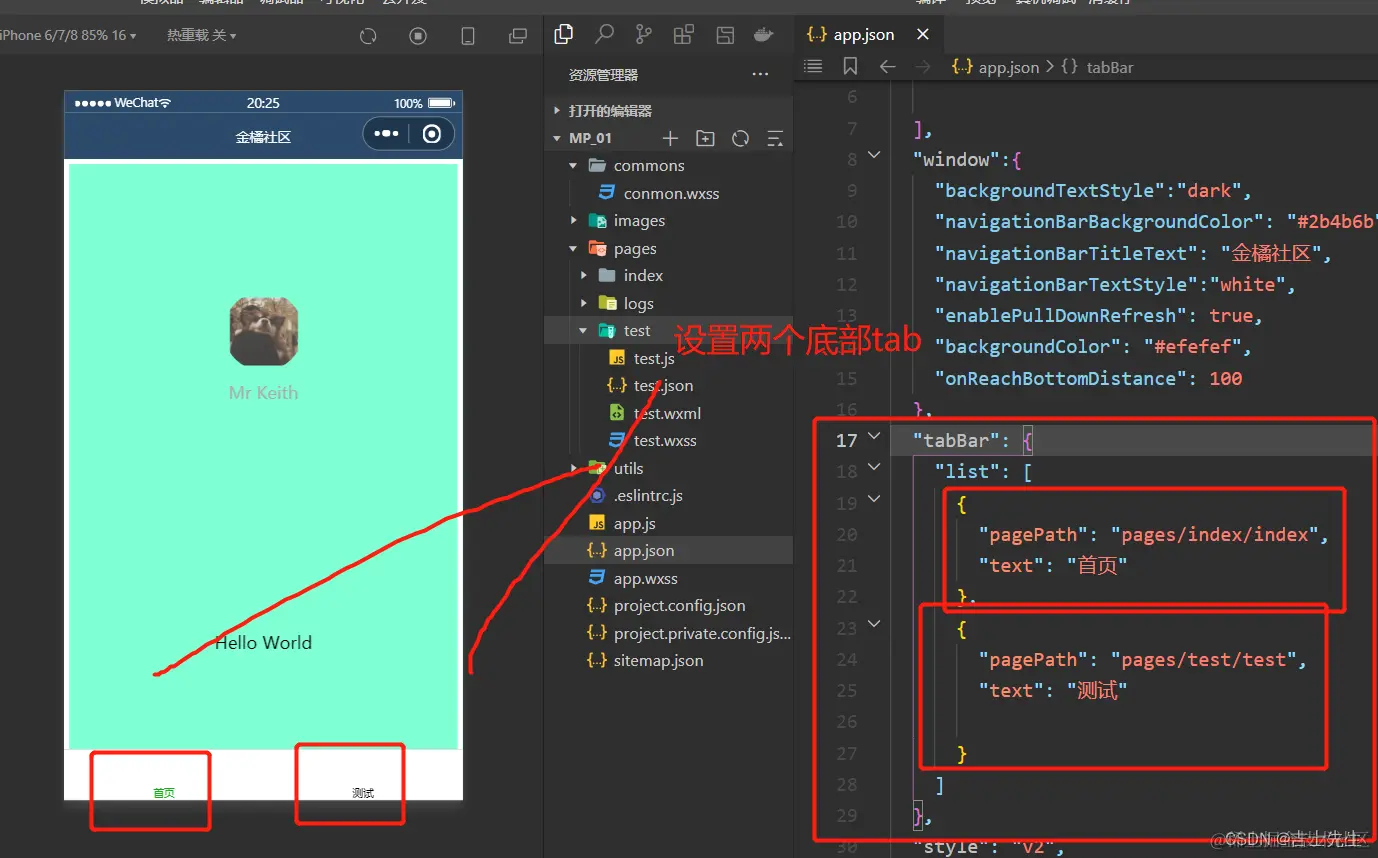This screenshot has width=1378, height=858.
Task: Expand the index folder
Action: 584,276
